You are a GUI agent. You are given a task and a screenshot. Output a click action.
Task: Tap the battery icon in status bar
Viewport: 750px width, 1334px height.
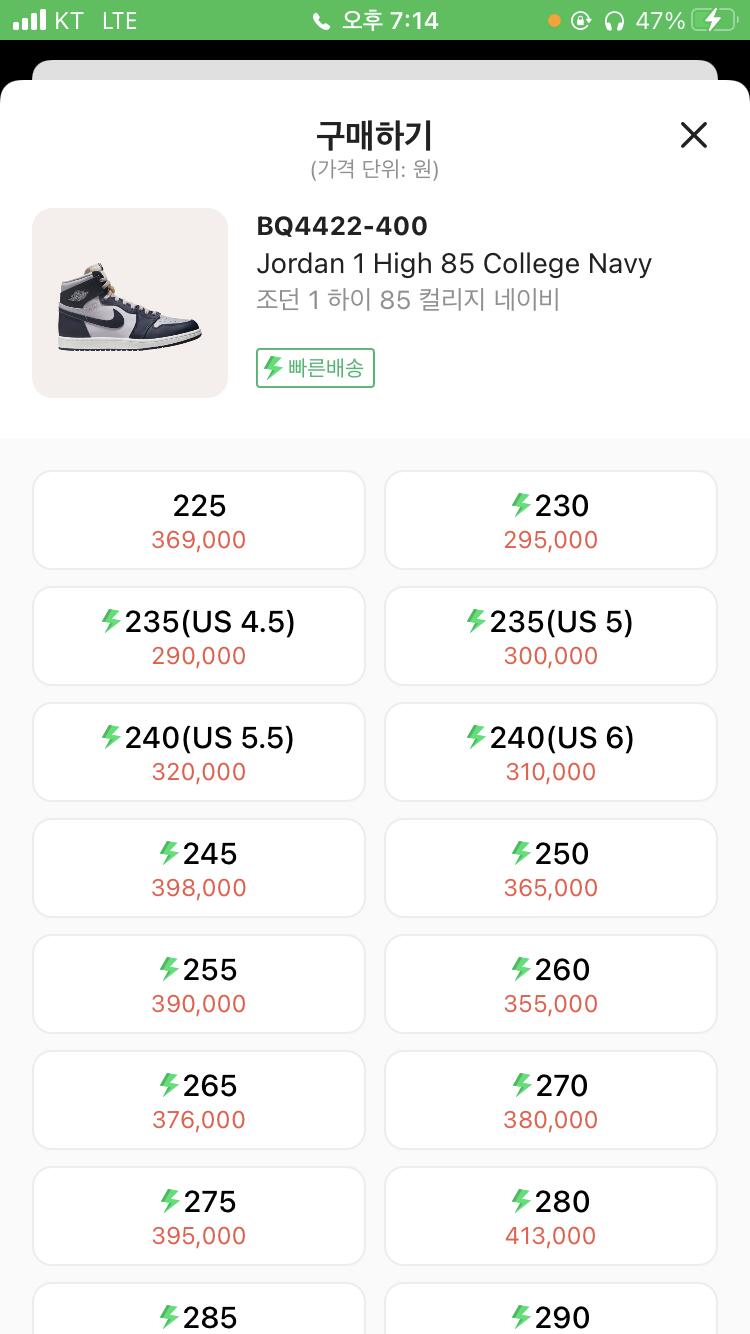[717, 20]
